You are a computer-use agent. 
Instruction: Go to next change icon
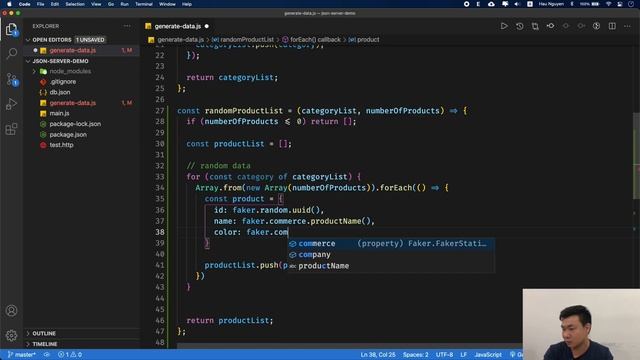click(x=581, y=26)
